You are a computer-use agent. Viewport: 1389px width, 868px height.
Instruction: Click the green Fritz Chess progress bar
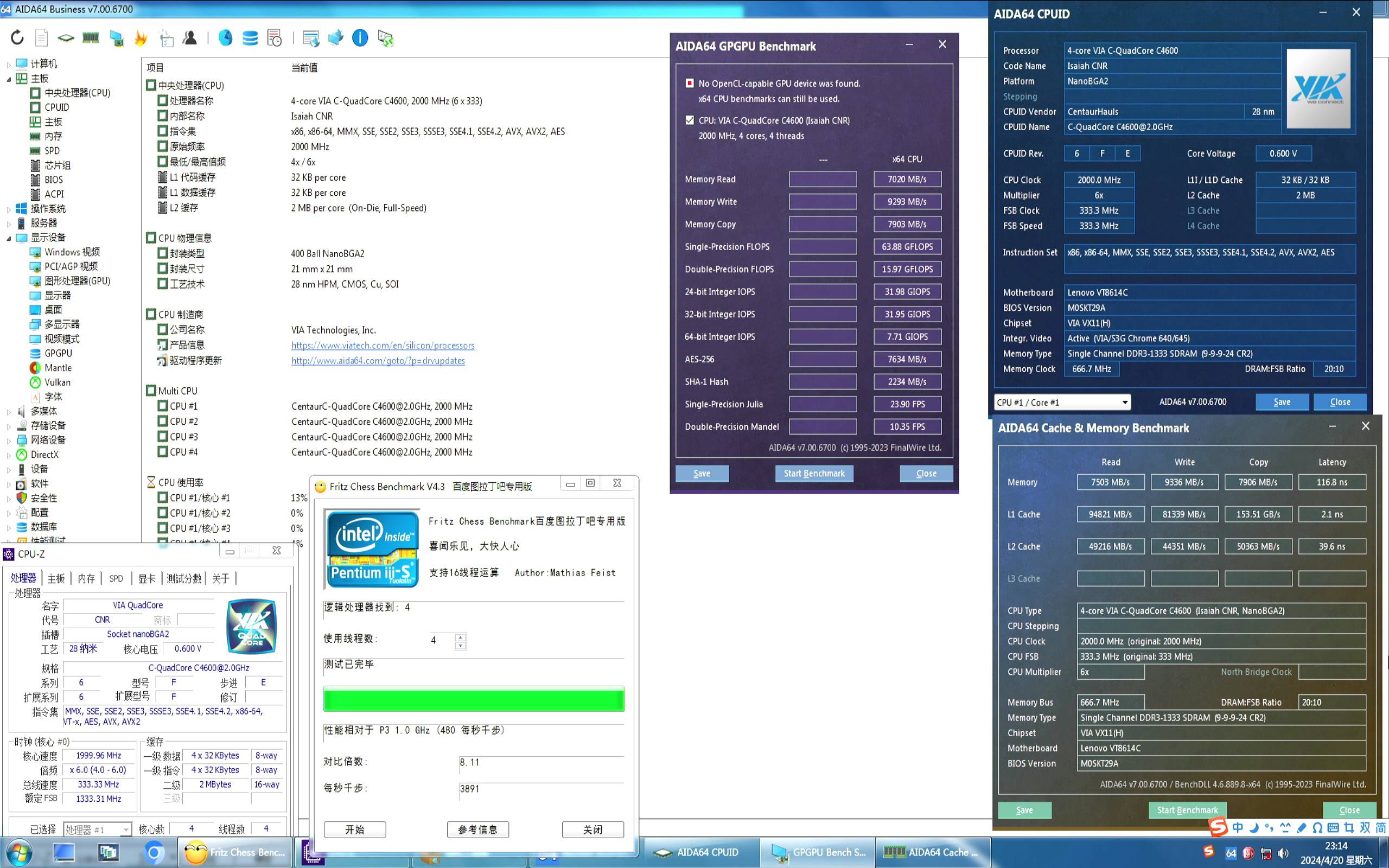(474, 699)
